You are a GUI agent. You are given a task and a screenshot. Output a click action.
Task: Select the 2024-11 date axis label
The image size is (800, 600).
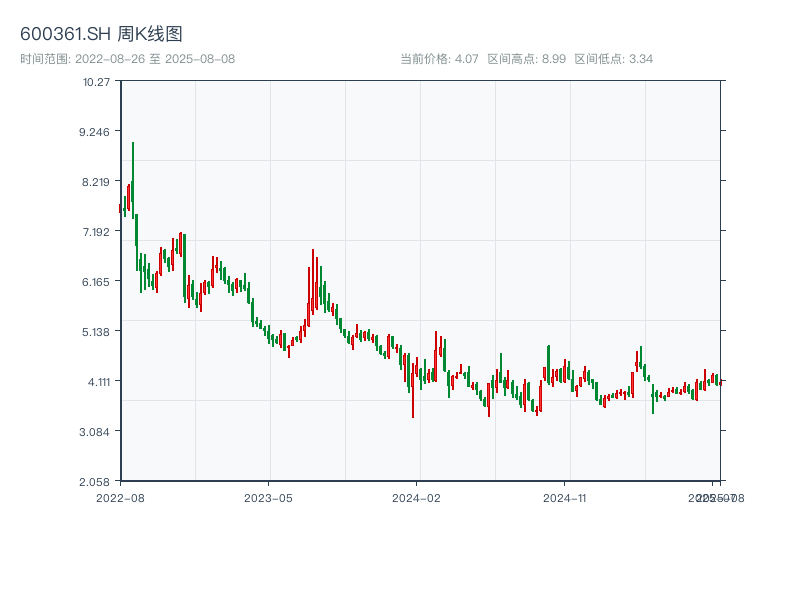(x=565, y=497)
